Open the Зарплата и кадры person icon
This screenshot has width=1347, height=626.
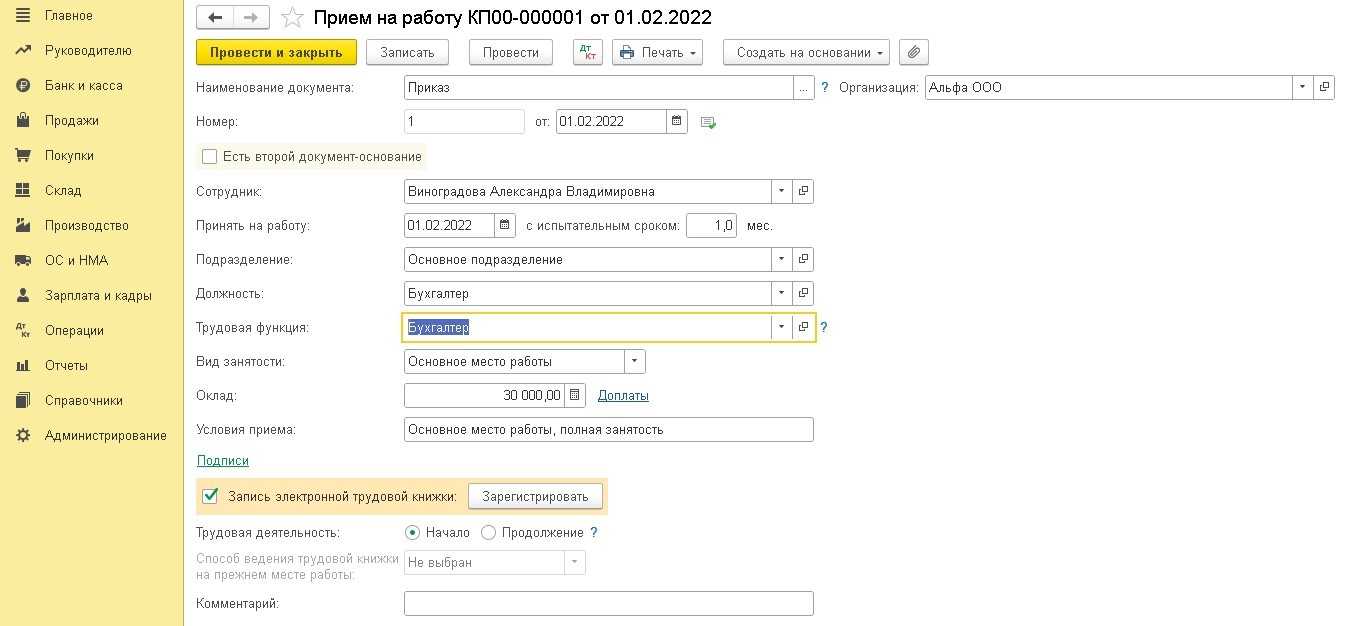tap(23, 296)
